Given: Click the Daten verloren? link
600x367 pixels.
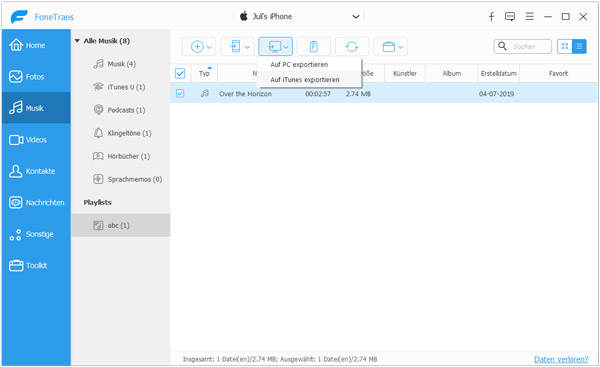Looking at the screenshot, I should pyautogui.click(x=561, y=359).
